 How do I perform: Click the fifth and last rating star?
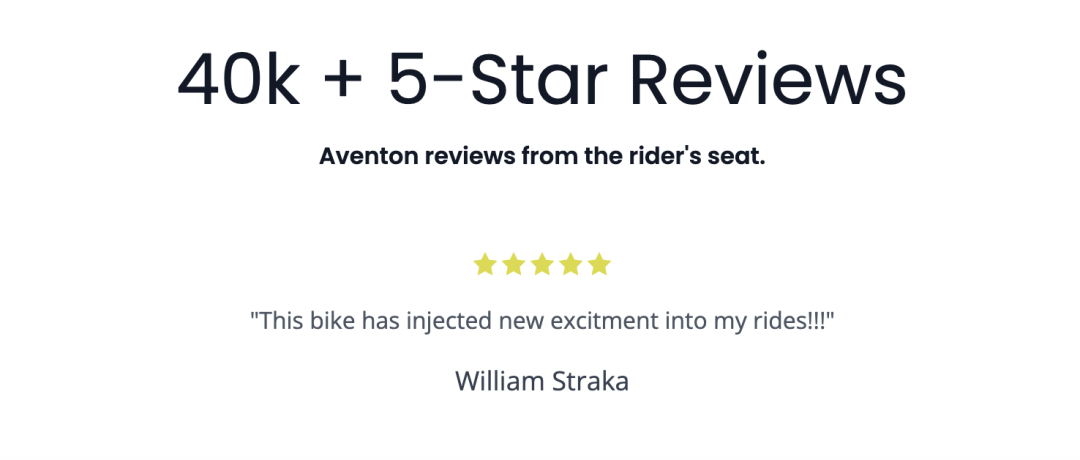(x=599, y=264)
